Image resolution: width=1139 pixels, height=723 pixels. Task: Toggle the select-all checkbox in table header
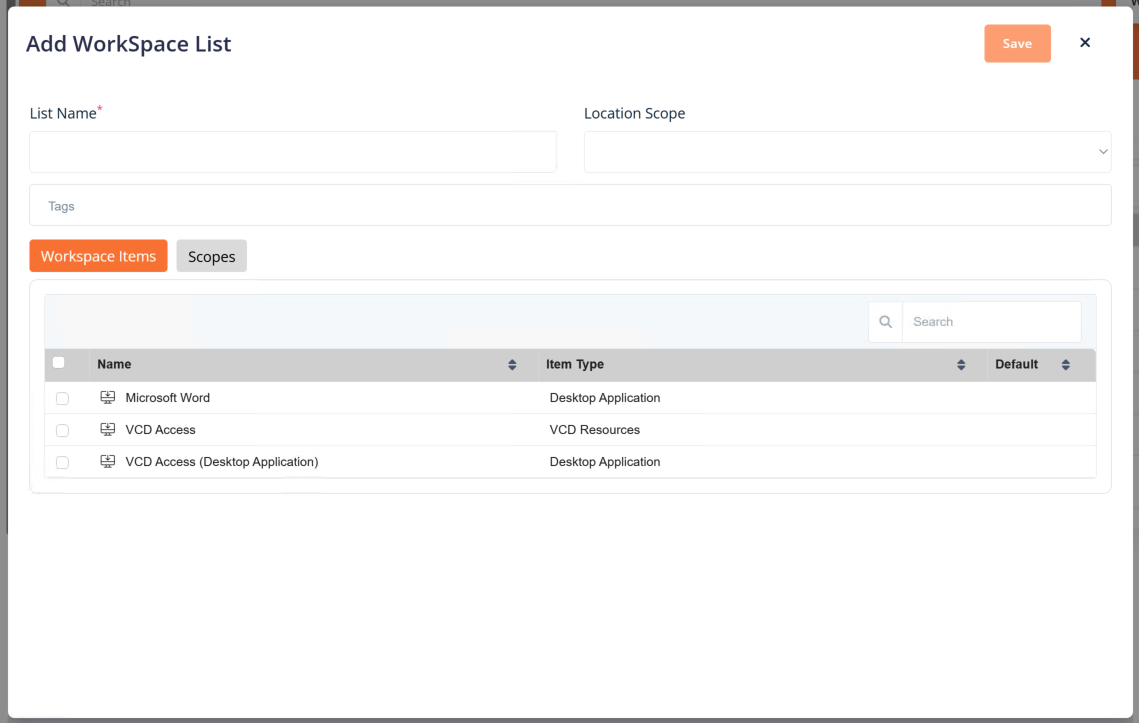58,363
